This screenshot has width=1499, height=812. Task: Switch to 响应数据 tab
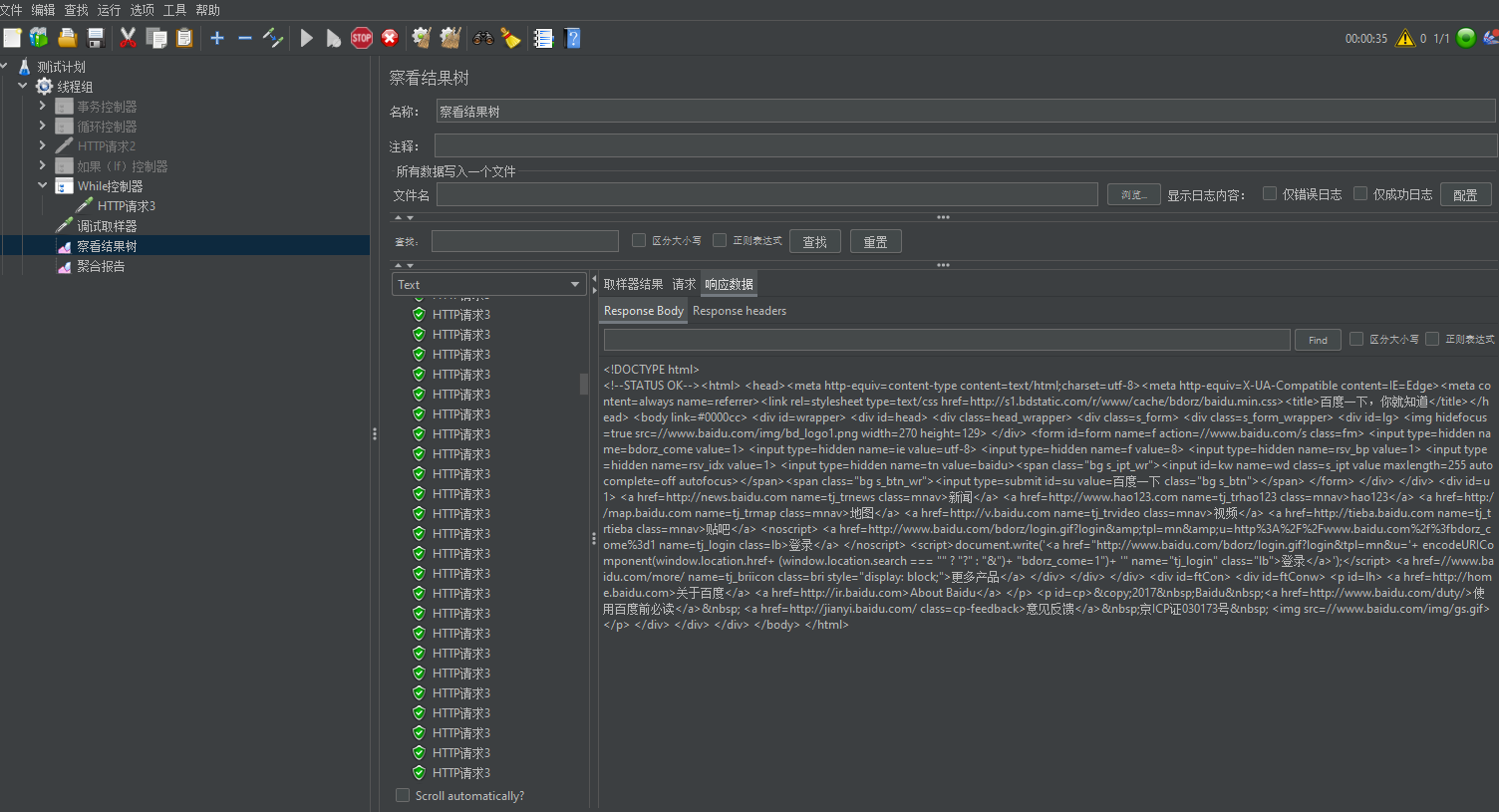pos(729,284)
